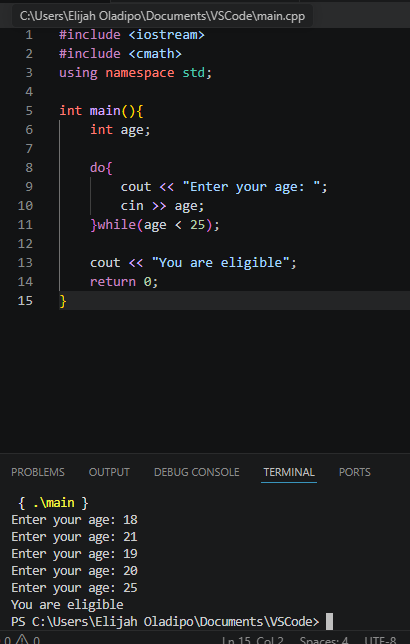The image size is (410, 644).
Task: Select the TERMINAL panel tab
Action: (x=289, y=472)
